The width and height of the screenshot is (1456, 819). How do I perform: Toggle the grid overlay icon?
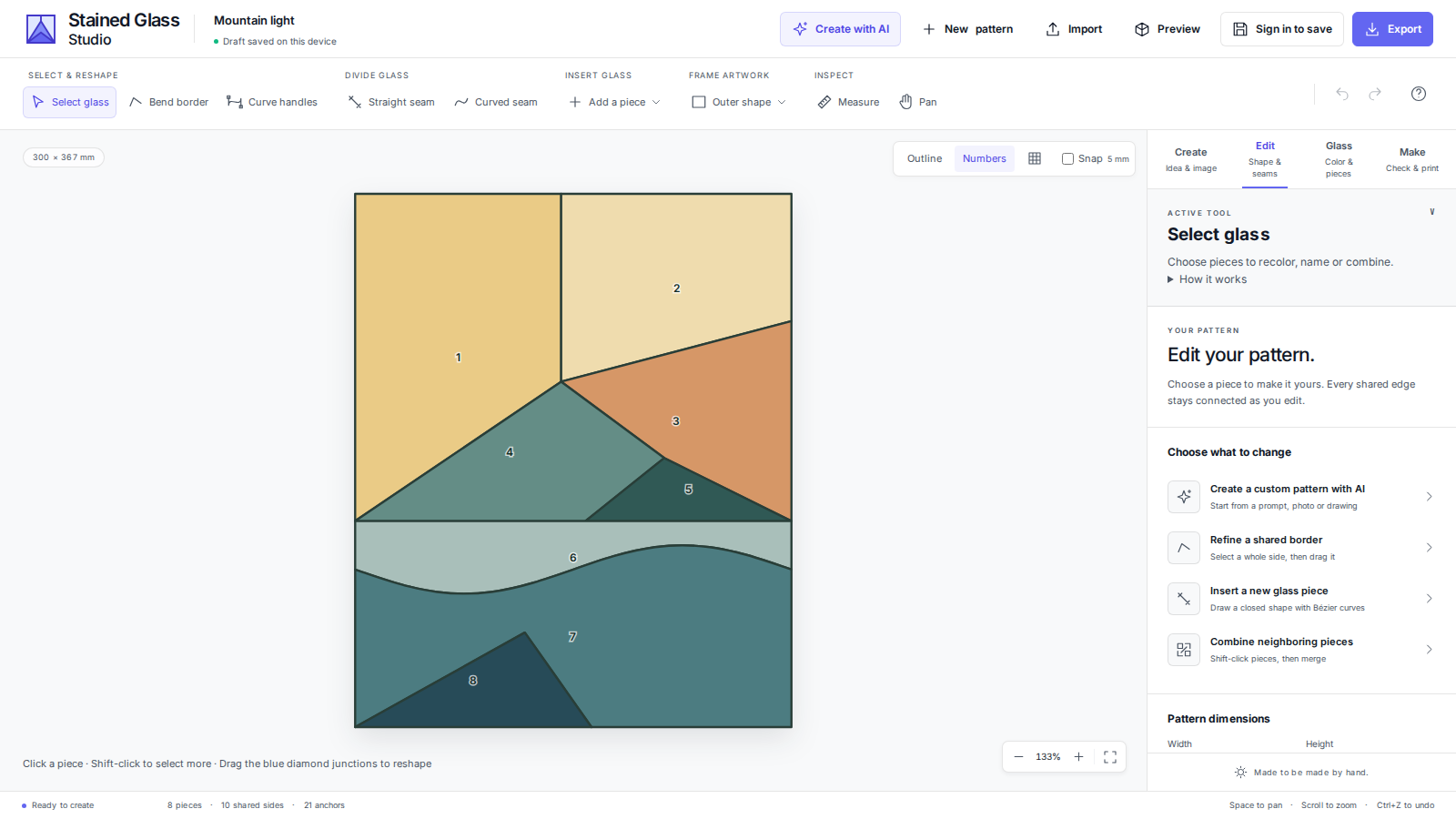1035,158
